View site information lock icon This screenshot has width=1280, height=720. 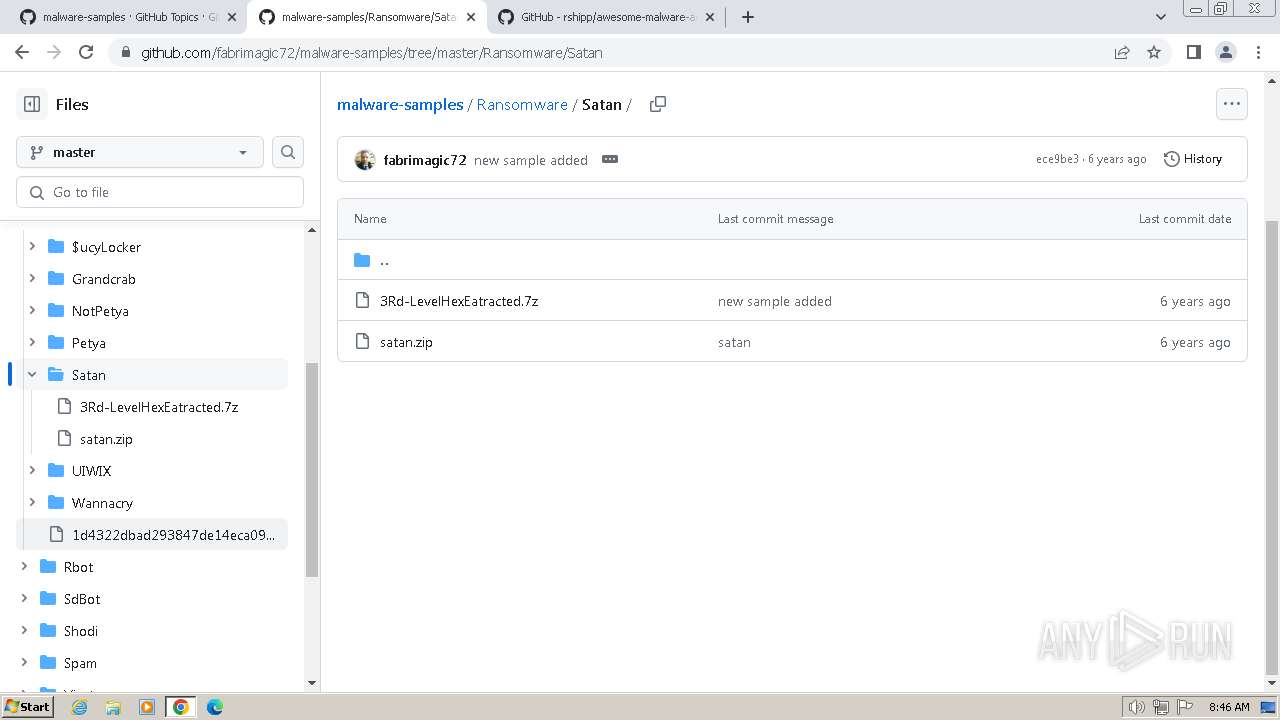point(125,52)
